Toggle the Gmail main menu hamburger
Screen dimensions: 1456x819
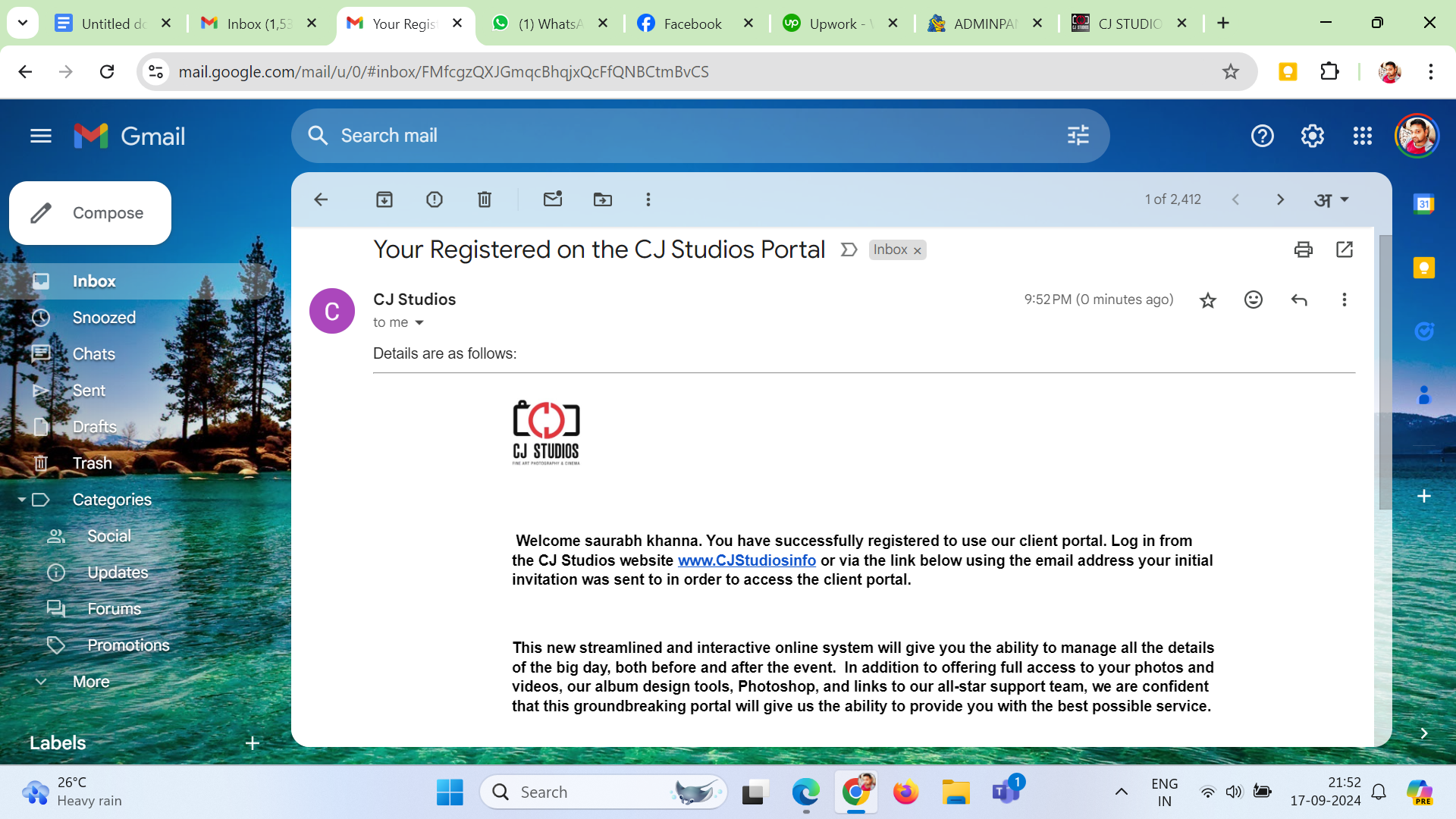click(41, 136)
